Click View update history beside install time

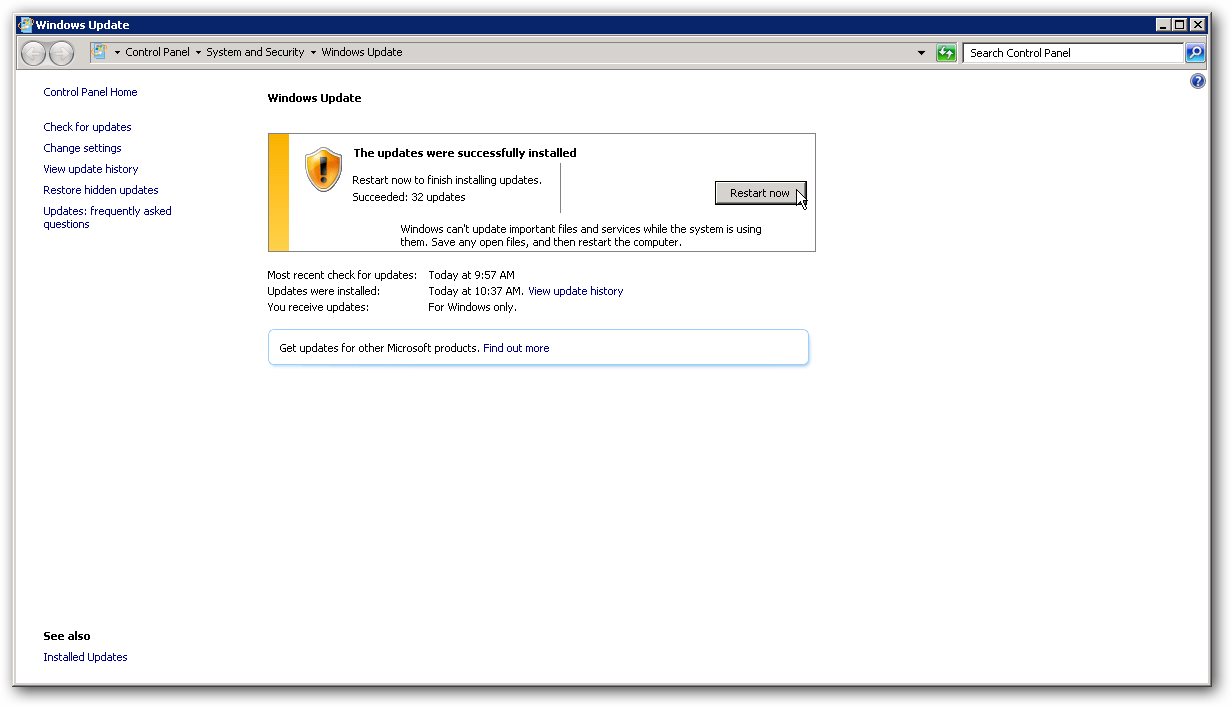click(x=576, y=291)
